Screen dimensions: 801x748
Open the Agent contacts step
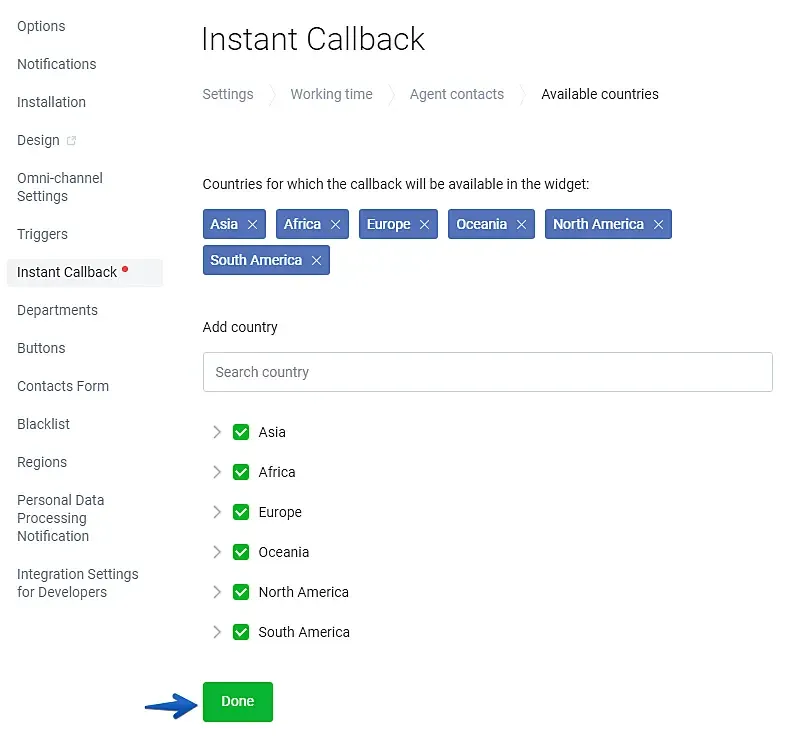point(457,94)
